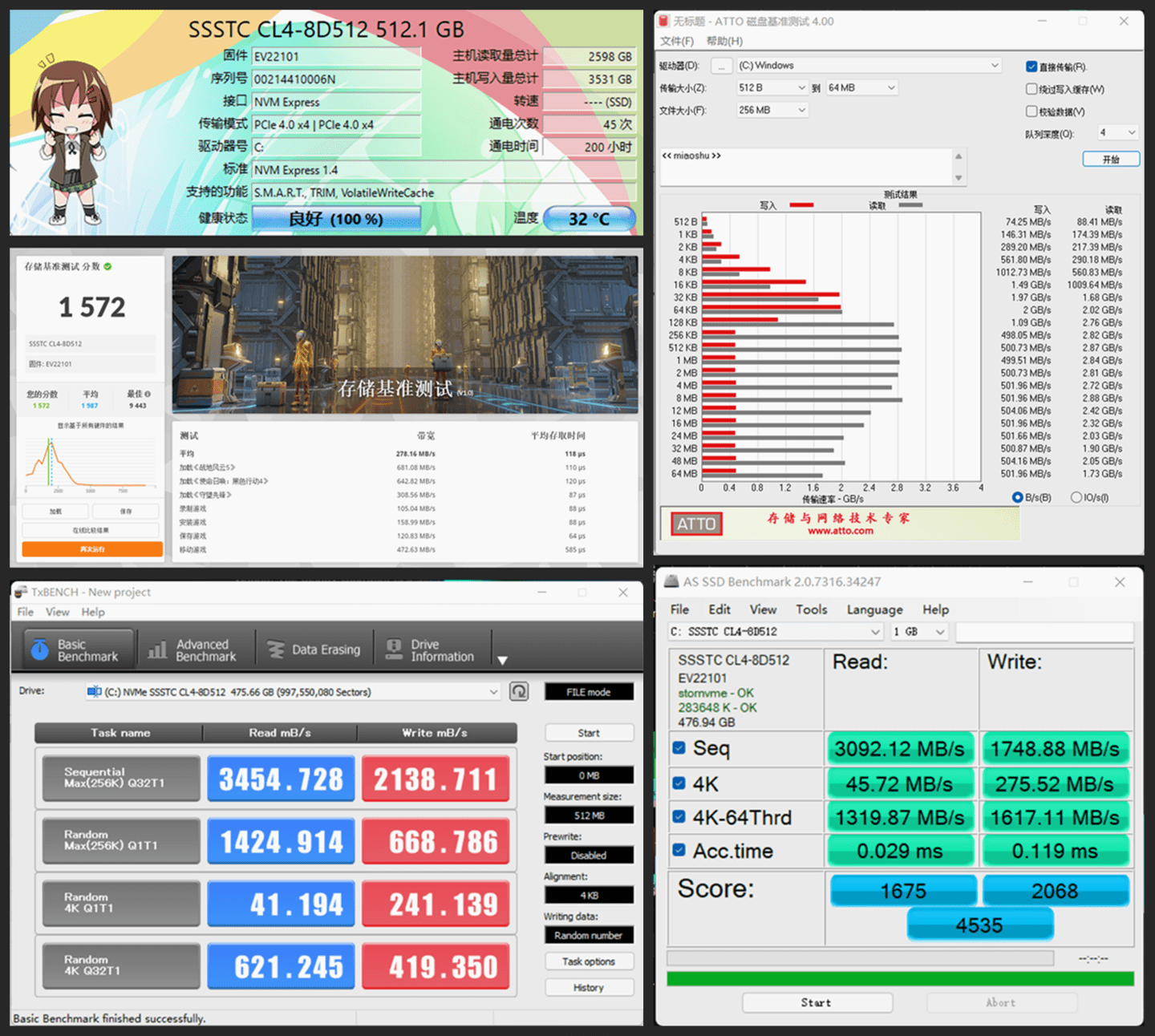Click the AS SSD Benchmark title icon

[670, 582]
